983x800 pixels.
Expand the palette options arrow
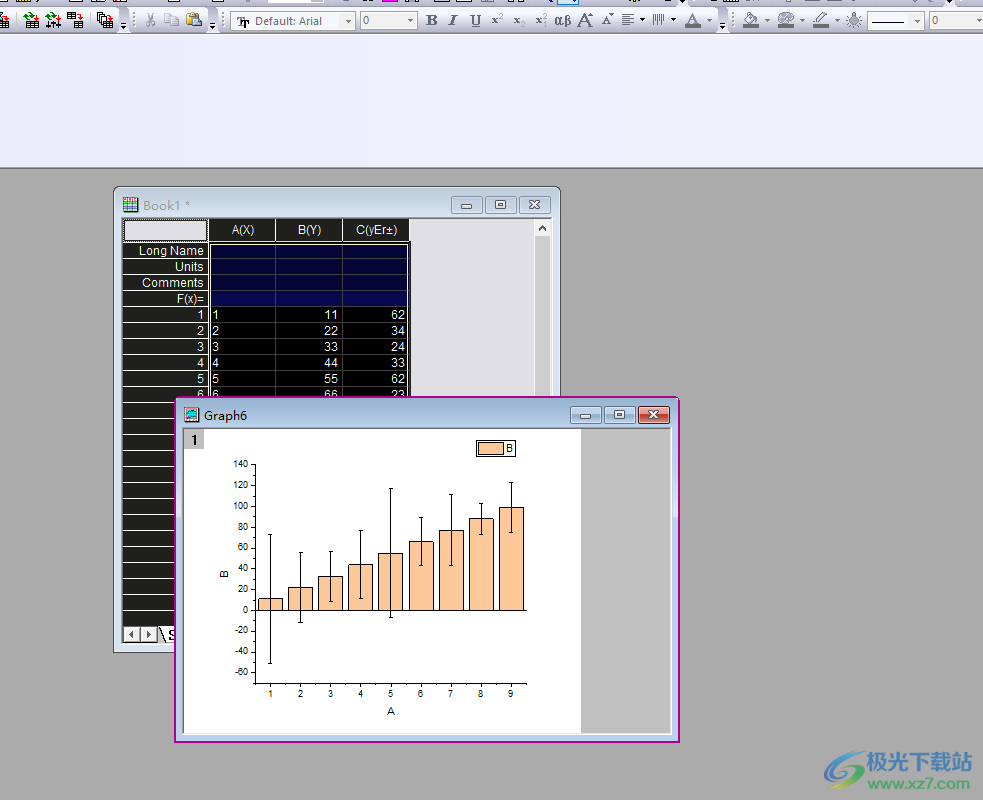(802, 20)
